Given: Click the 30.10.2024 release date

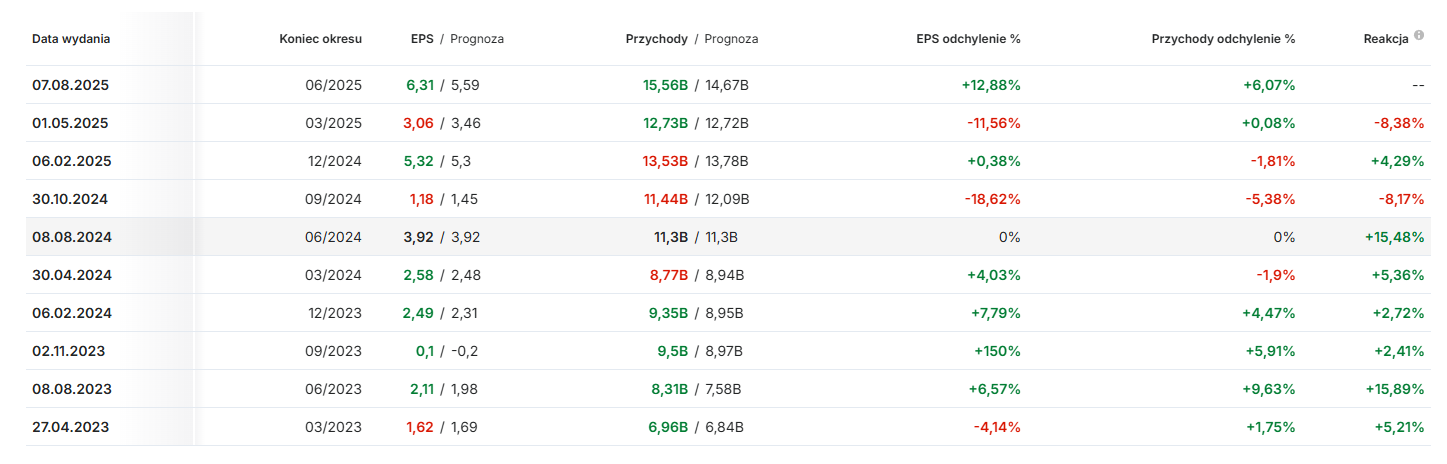Looking at the screenshot, I should [70, 199].
